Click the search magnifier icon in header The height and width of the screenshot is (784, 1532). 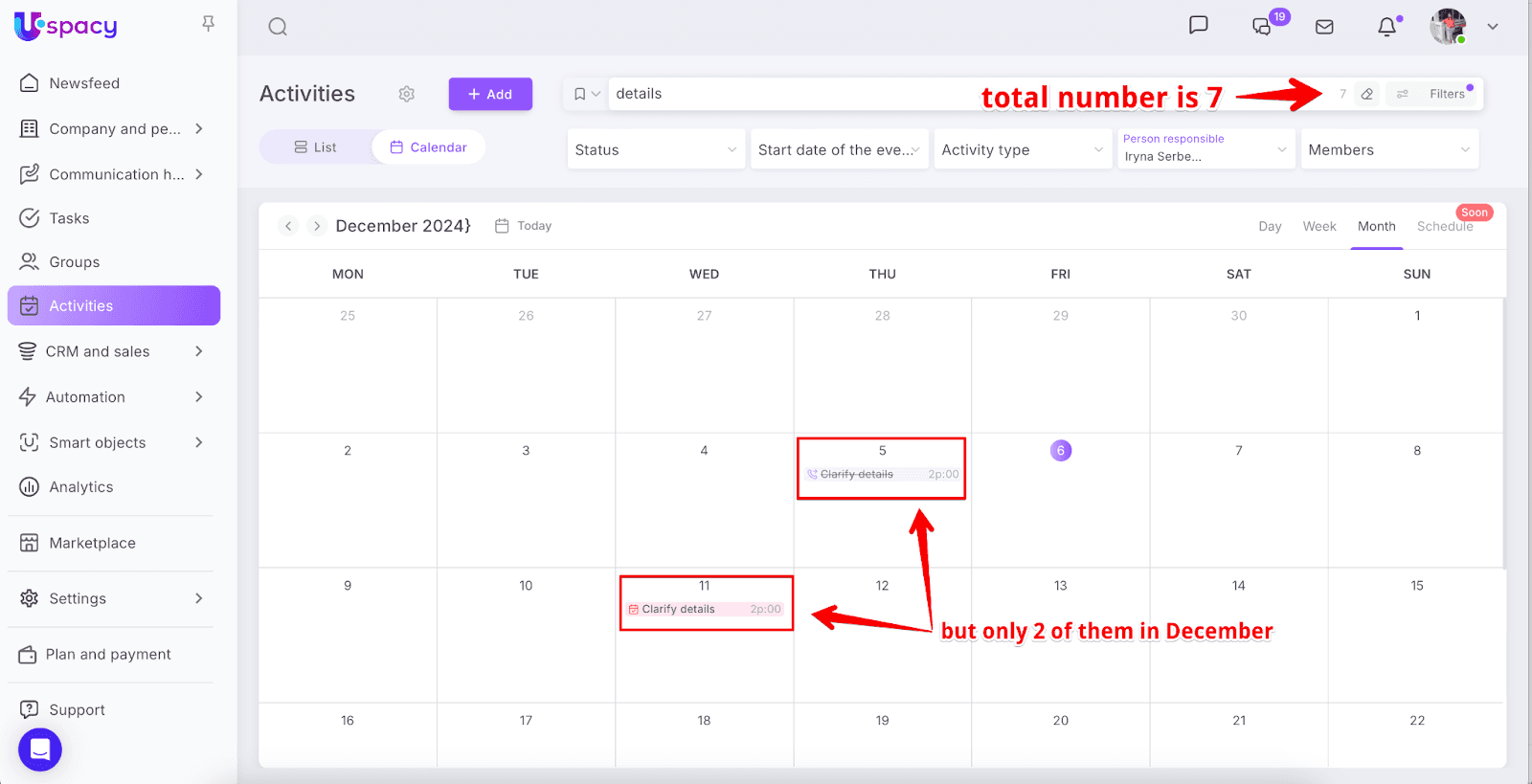278,27
